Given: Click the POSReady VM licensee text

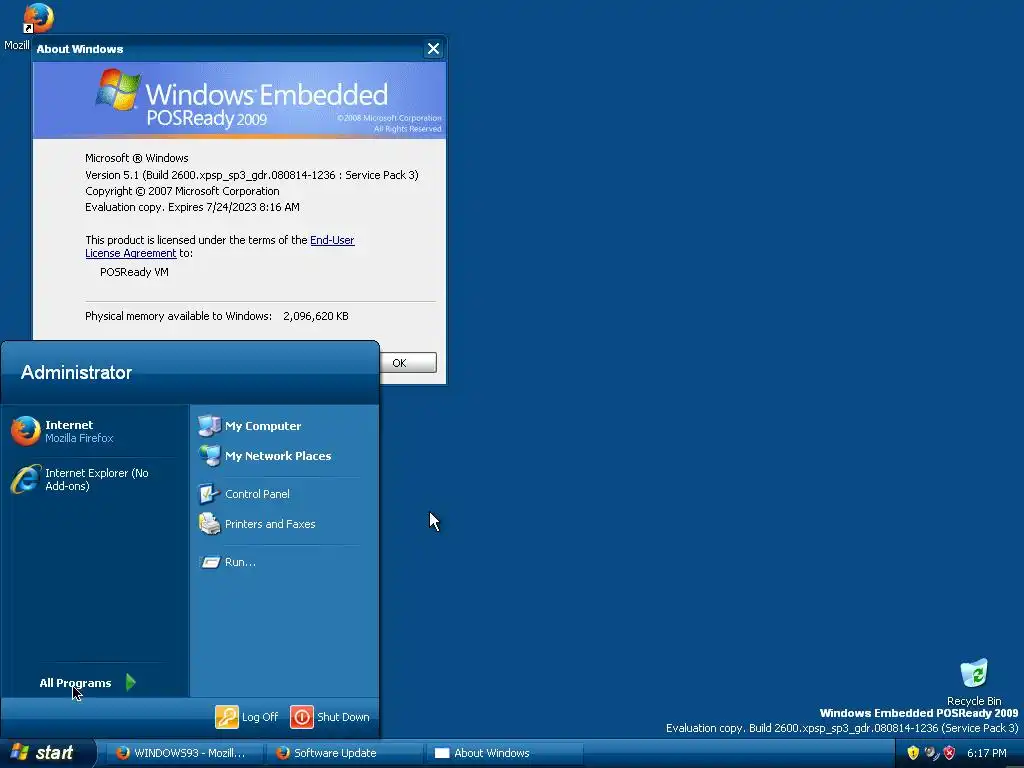Looking at the screenshot, I should (x=134, y=272).
